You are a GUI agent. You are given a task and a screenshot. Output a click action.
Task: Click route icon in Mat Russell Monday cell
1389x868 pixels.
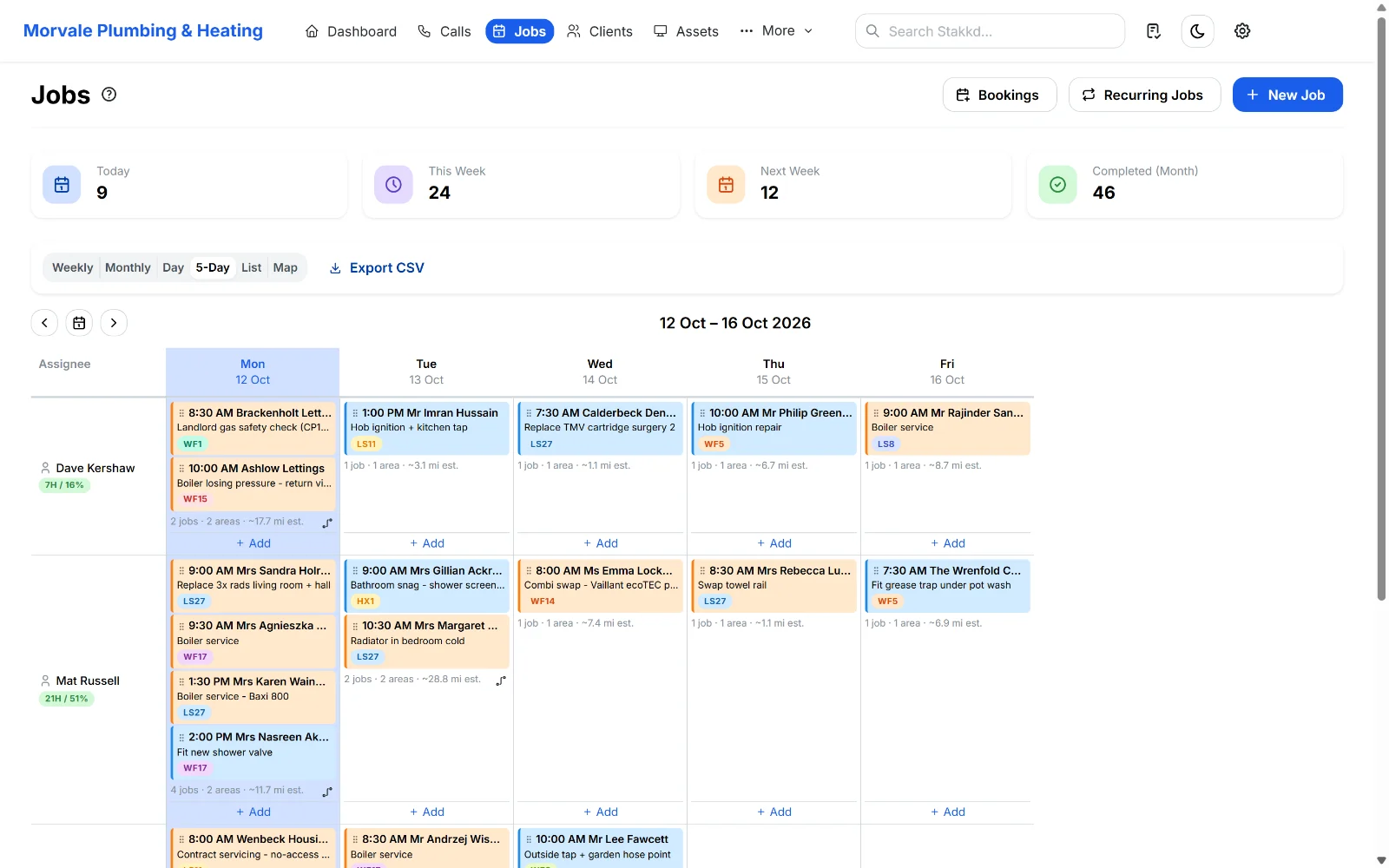click(327, 792)
